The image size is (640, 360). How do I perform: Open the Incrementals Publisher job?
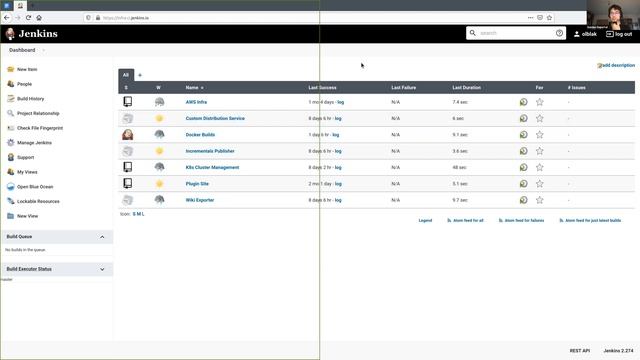210,151
